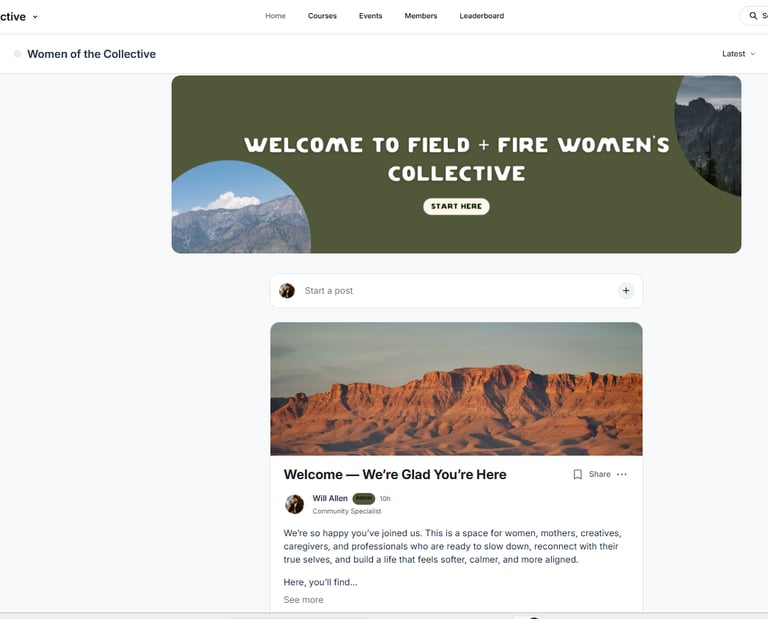
Task: Click the Start a post input field
Action: (456, 290)
